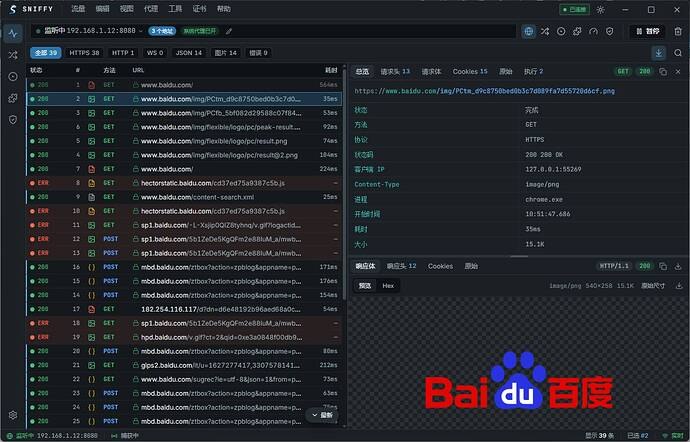Toggle the green system proxy enabled badge
This screenshot has width=690, height=442.
point(200,31)
